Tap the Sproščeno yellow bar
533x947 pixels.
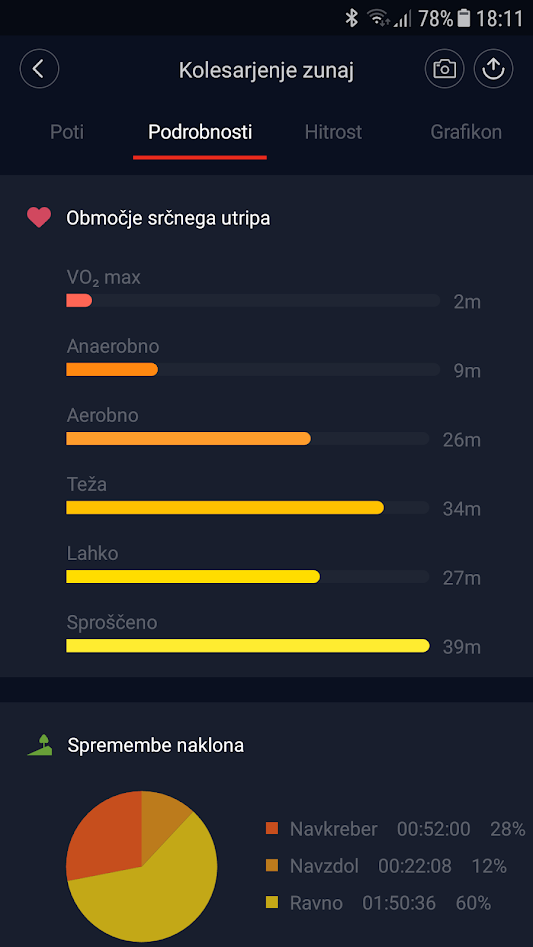pos(247,646)
